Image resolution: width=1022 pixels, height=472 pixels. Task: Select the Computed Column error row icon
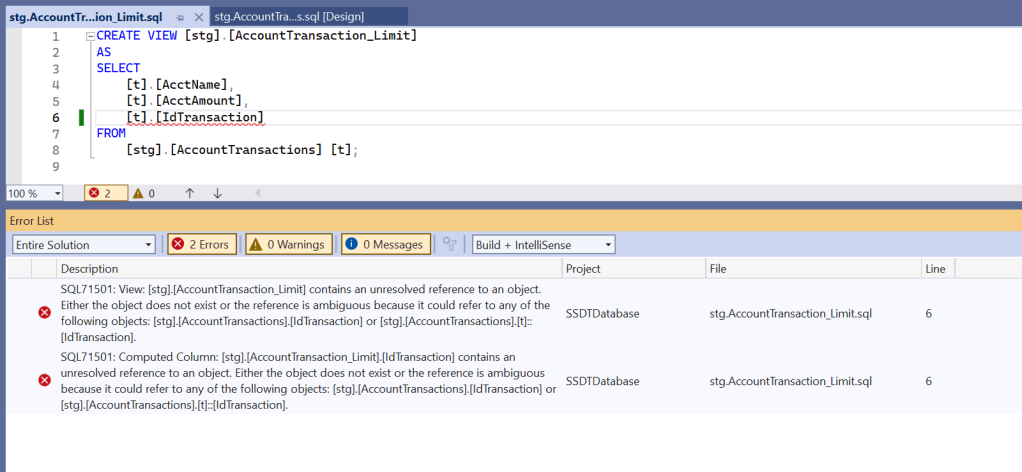pos(44,381)
